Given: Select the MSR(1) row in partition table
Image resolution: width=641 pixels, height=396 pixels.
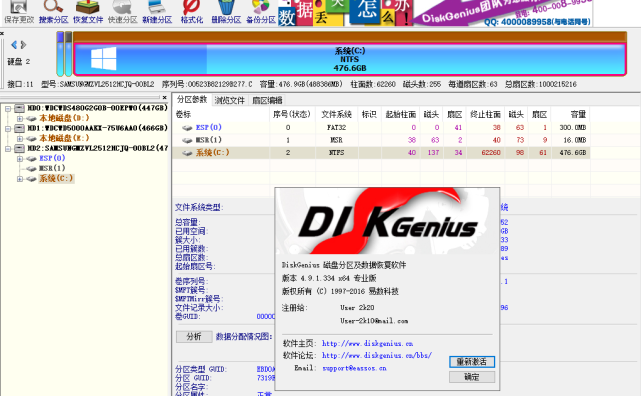Looking at the screenshot, I should click(381, 140).
